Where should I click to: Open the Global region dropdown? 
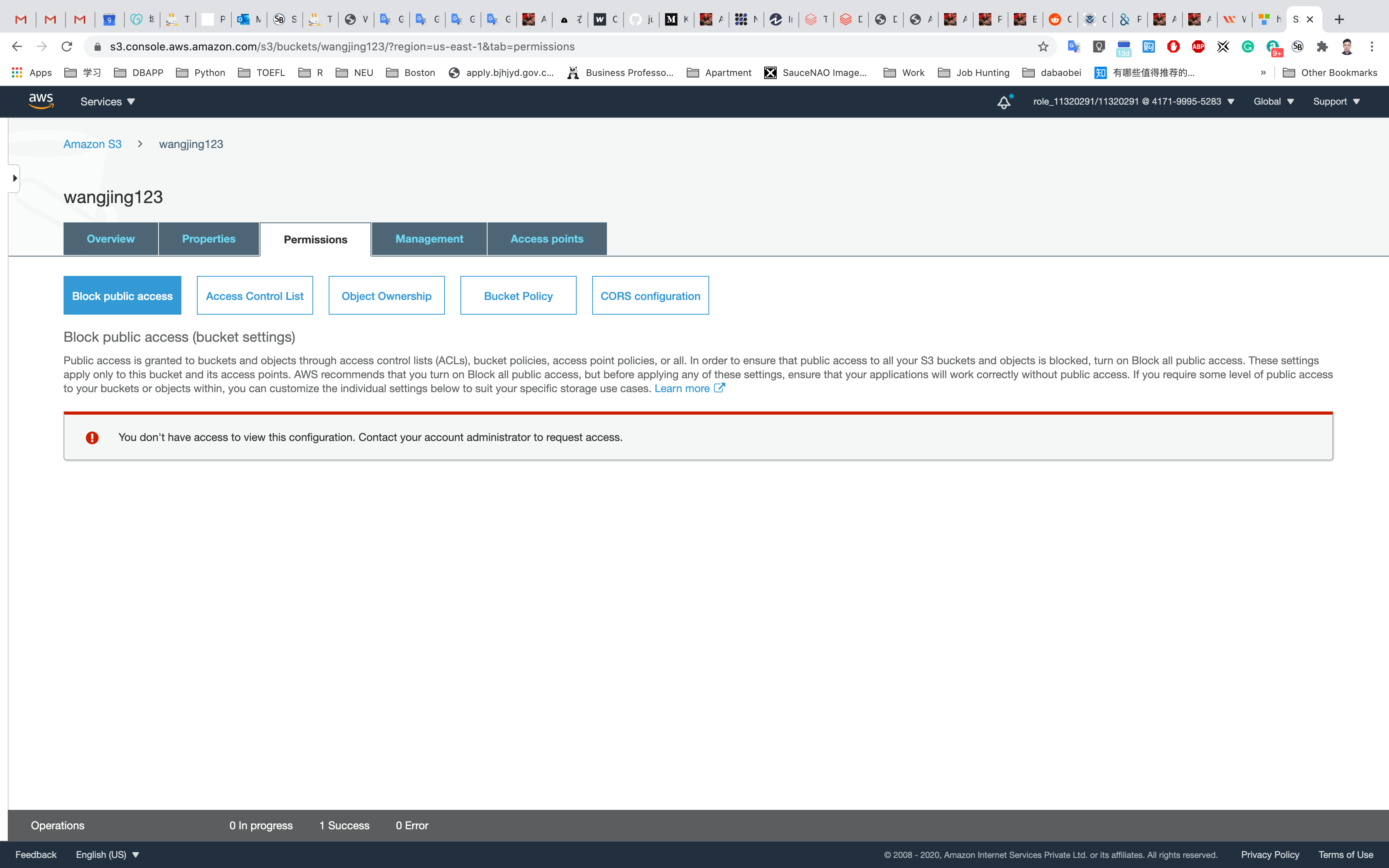point(1273,102)
